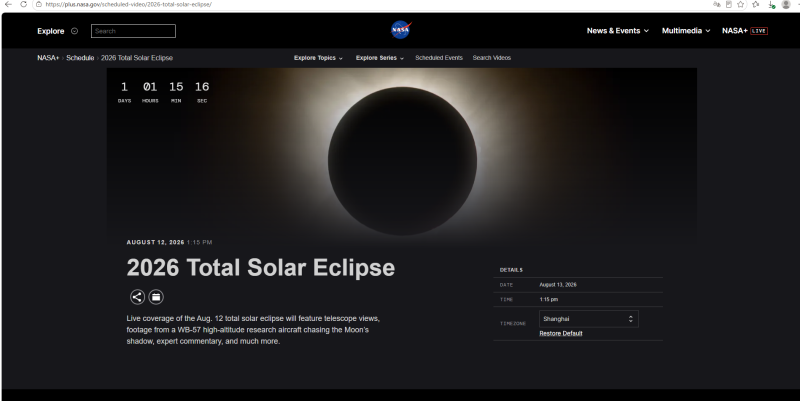Open the NASA+ LIVE badge
This screenshot has width=800, height=401.
pos(759,31)
